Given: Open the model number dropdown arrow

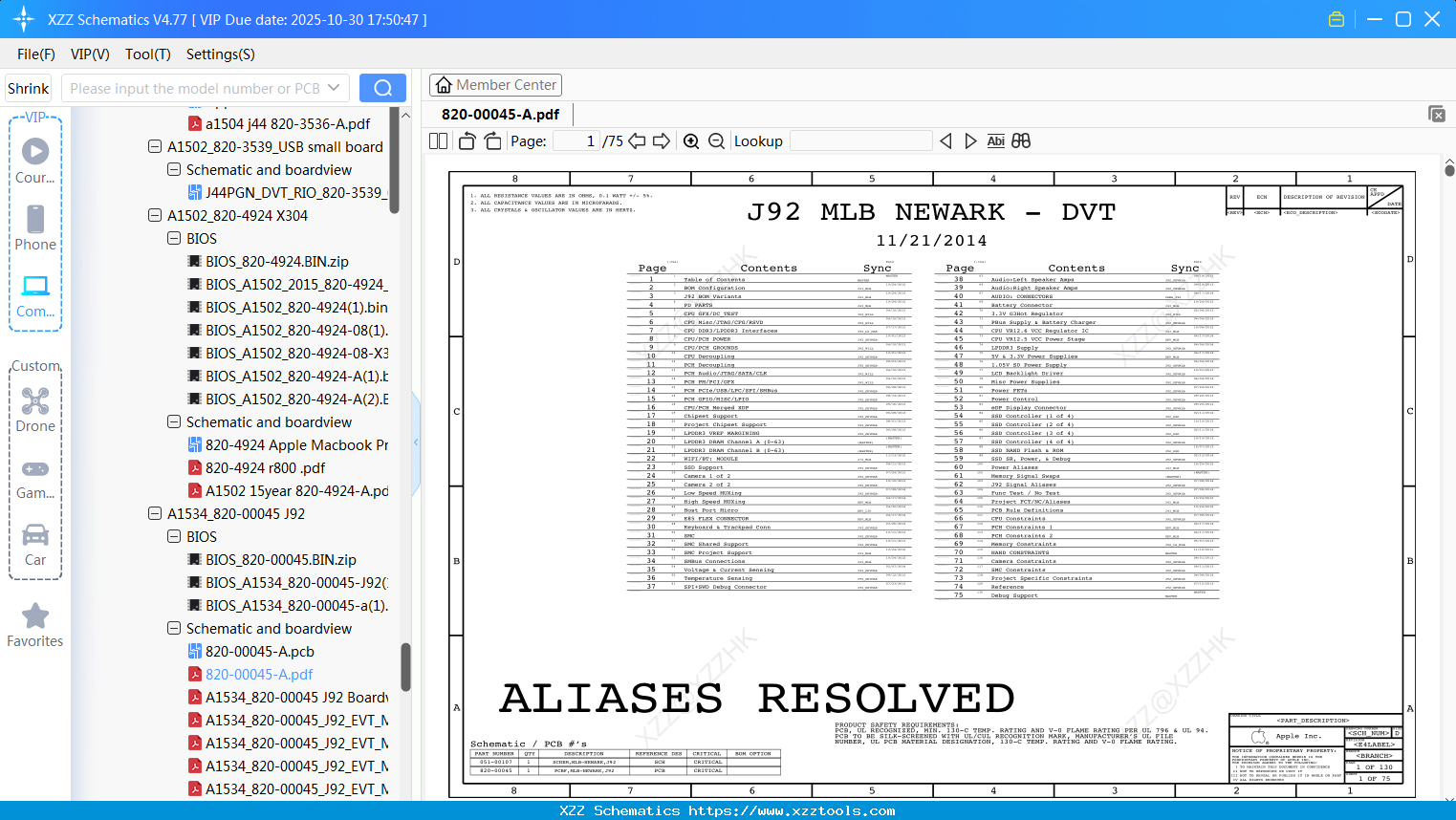Looking at the screenshot, I should (334, 88).
